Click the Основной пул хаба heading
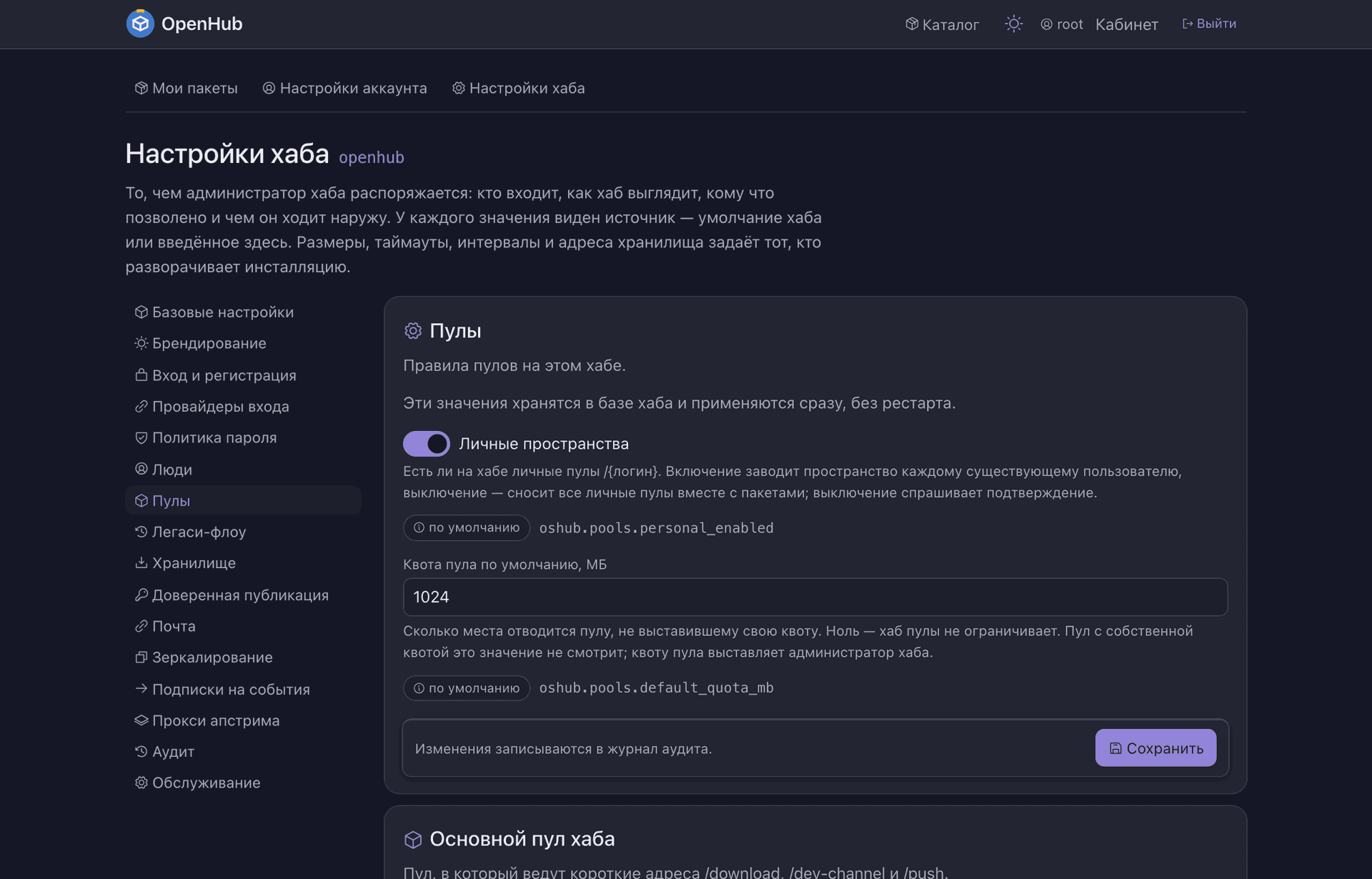This screenshot has height=879, width=1372. (522, 839)
